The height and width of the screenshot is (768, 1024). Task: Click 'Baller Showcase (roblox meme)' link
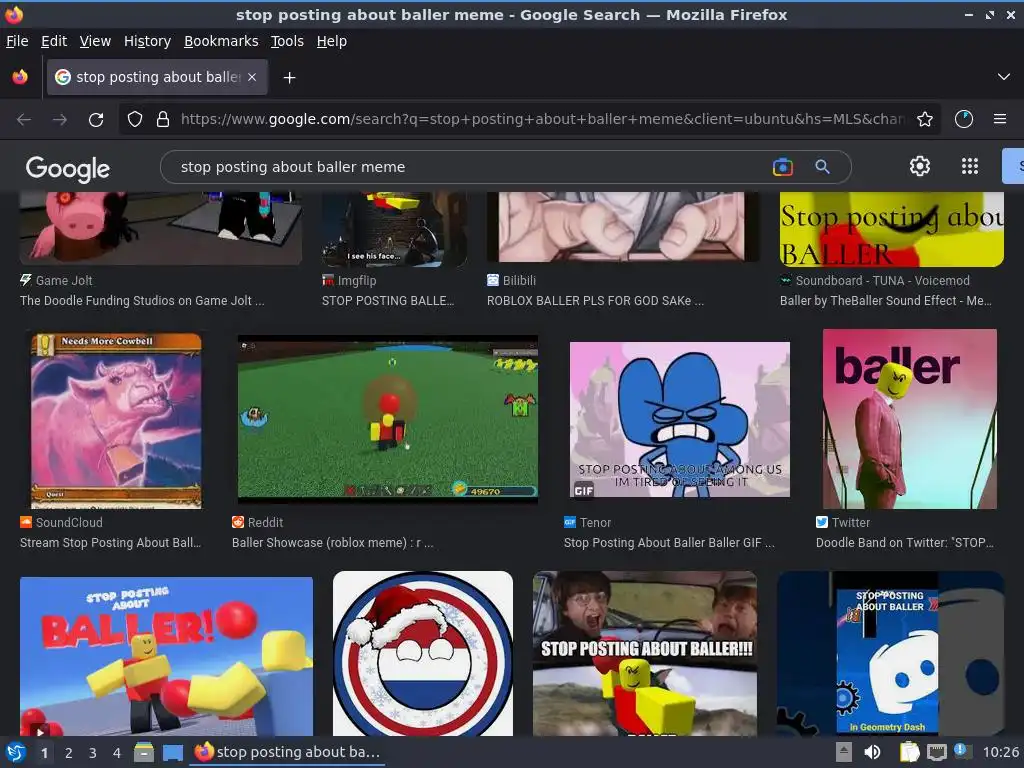pyautogui.click(x=332, y=543)
